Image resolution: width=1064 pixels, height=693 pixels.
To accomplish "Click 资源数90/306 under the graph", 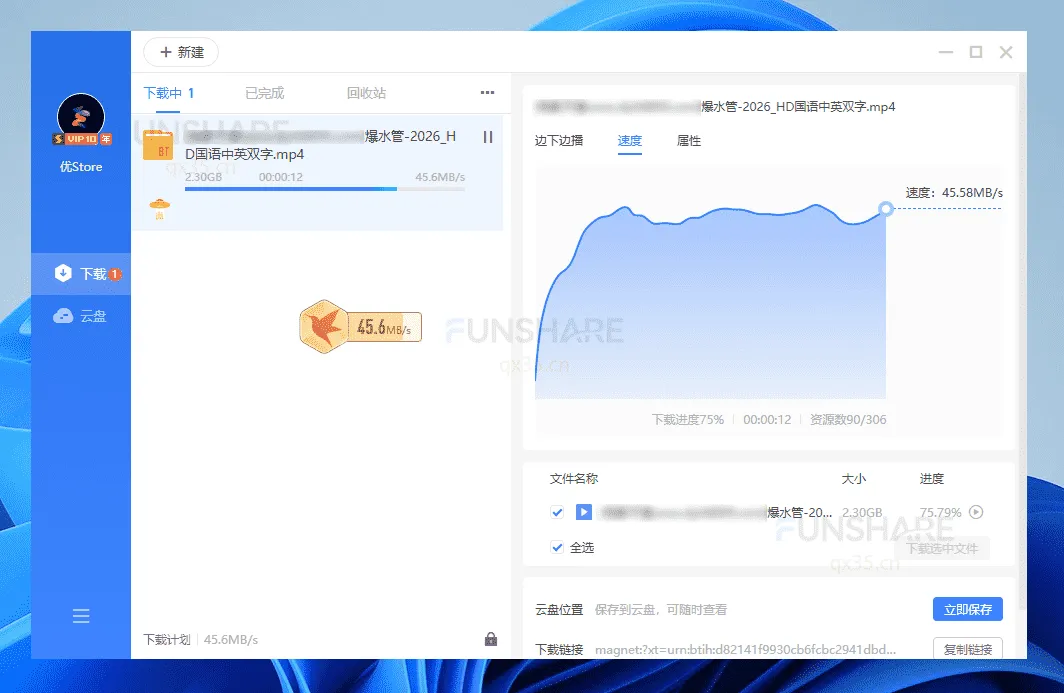I will 848,419.
